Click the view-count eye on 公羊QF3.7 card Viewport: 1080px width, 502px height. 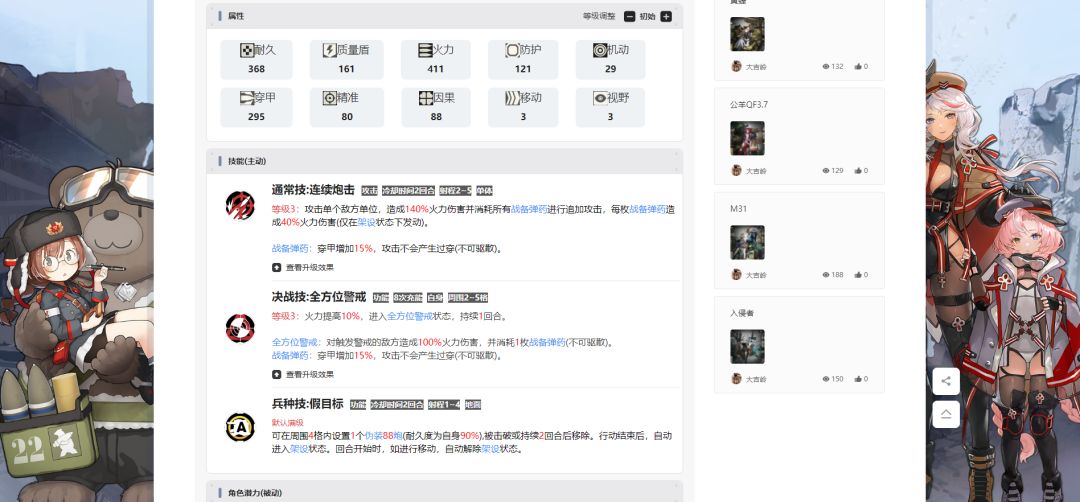point(826,171)
